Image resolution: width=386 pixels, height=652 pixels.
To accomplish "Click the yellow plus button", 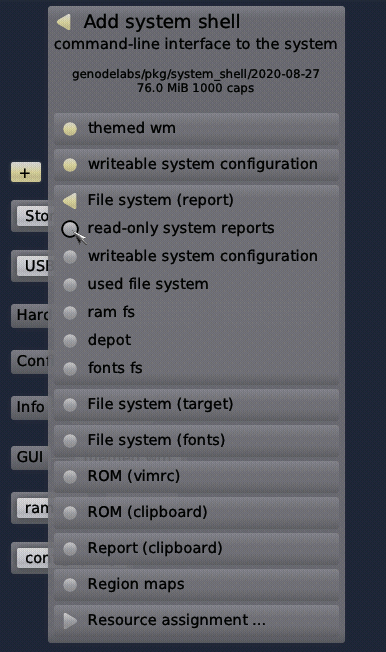I will (26, 173).
